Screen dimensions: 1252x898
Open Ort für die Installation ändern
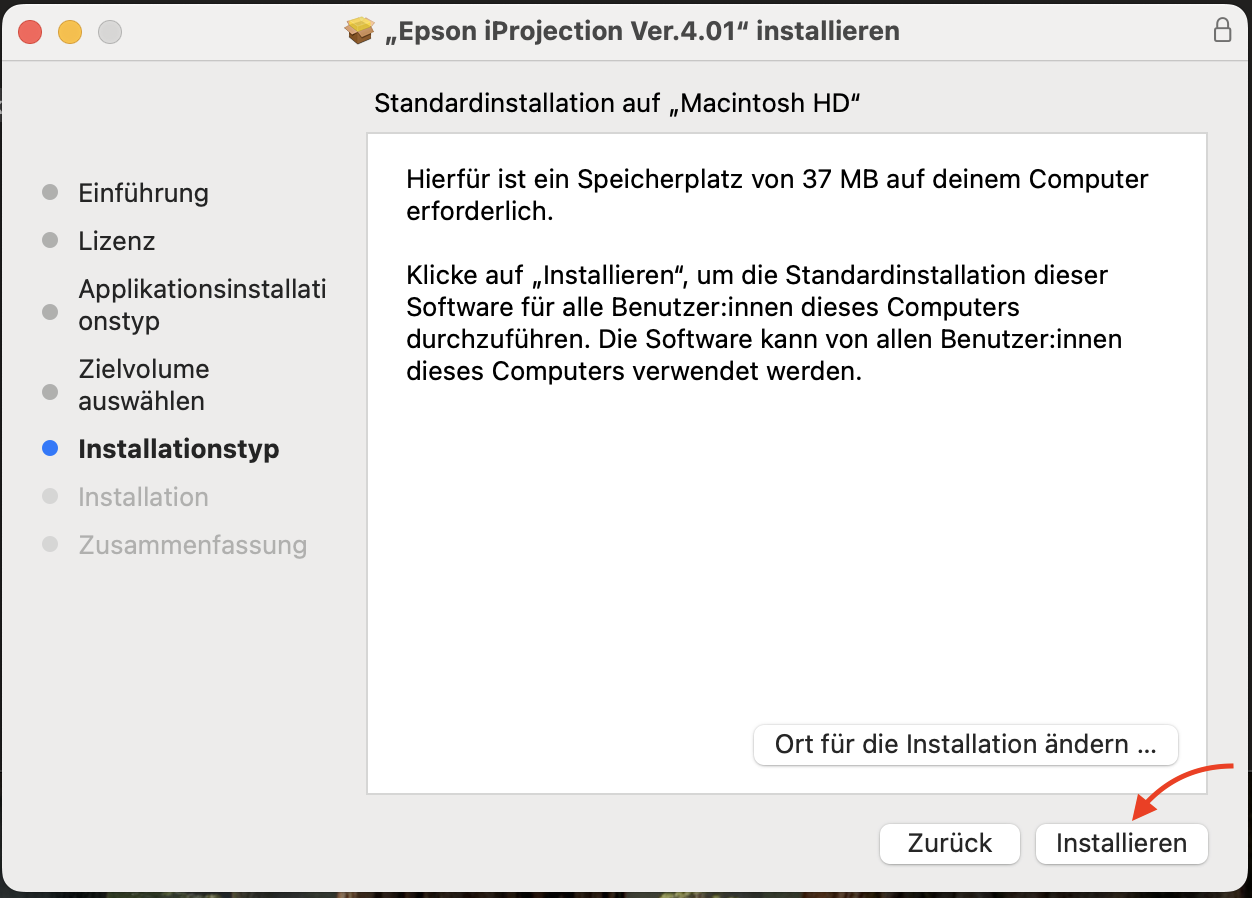(x=966, y=745)
